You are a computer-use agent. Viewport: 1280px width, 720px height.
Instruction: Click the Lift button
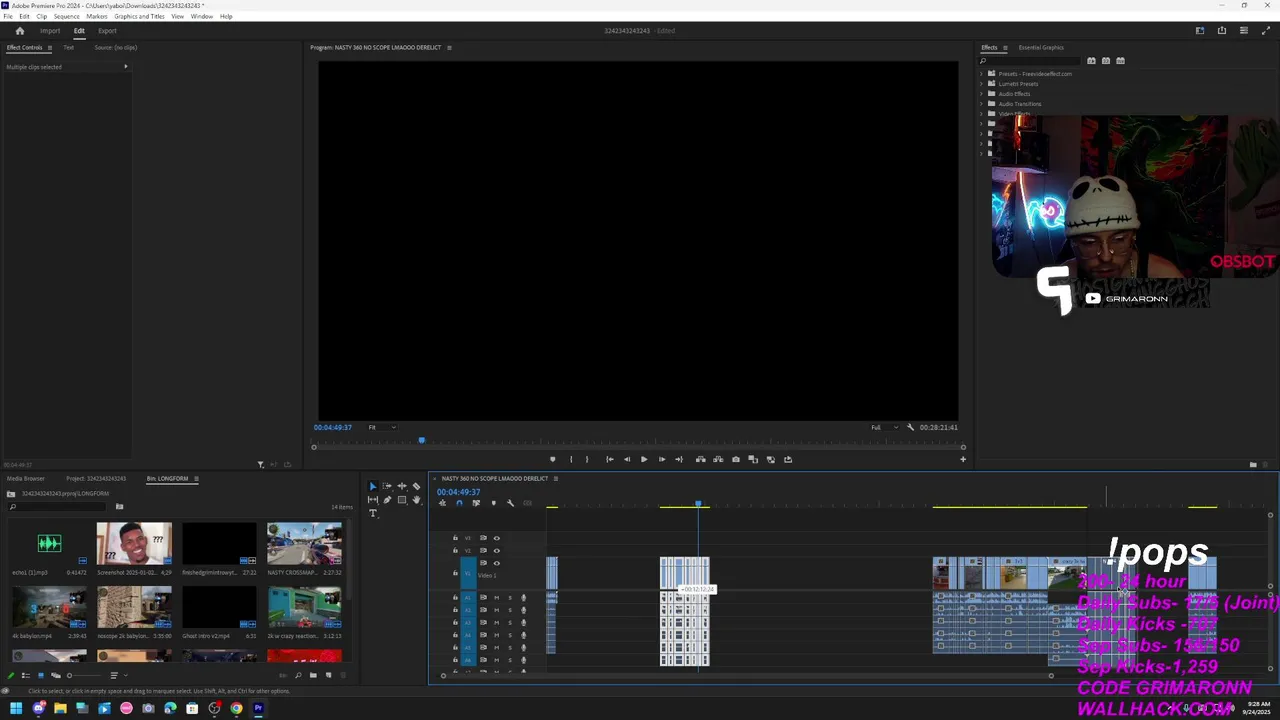click(700, 459)
